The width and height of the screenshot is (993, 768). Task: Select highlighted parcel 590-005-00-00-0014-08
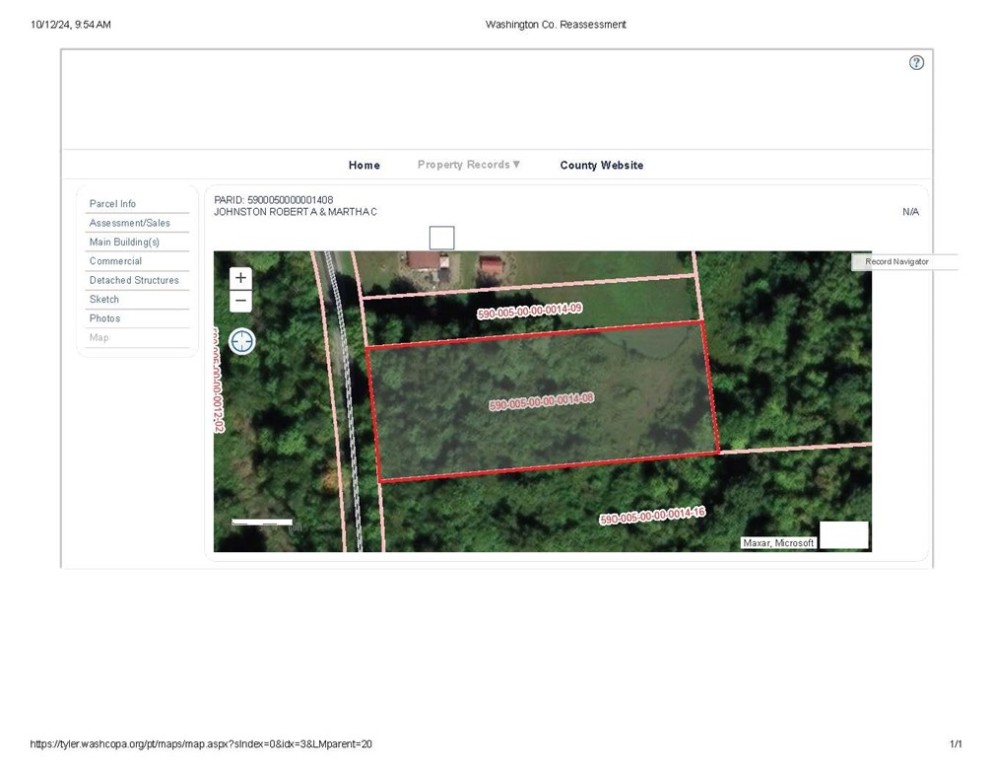coord(541,402)
